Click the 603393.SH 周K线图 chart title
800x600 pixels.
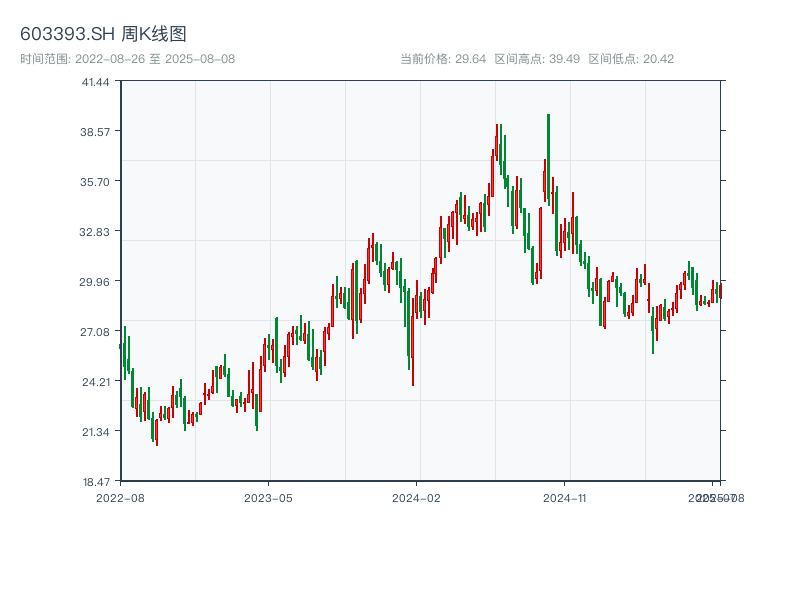point(103,34)
